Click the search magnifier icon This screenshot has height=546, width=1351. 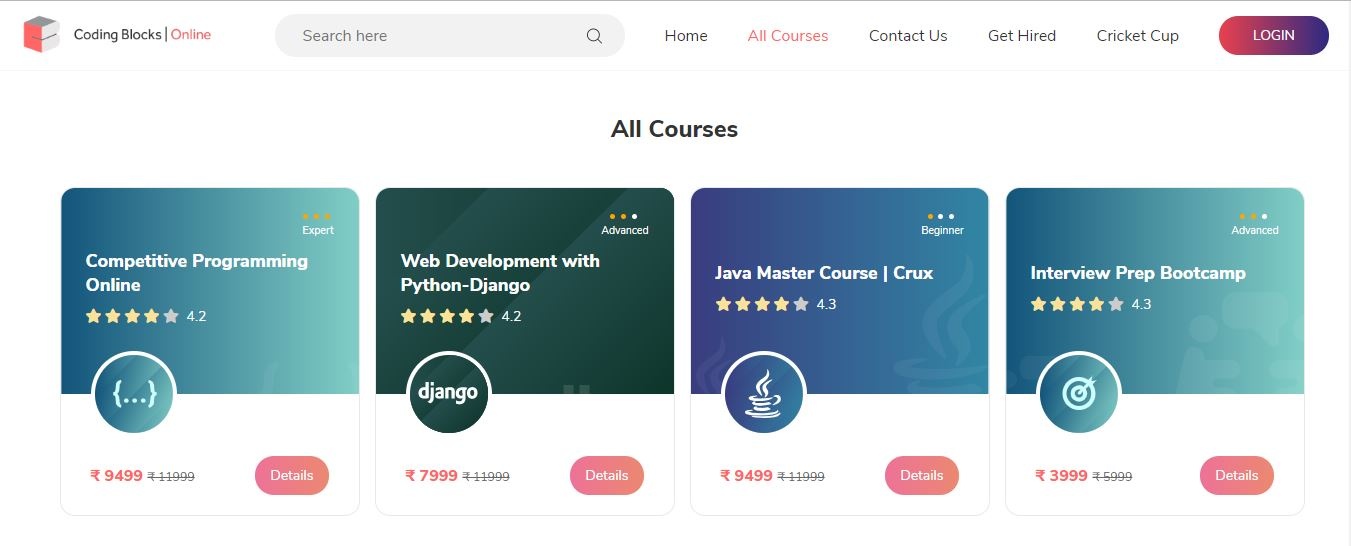594,36
